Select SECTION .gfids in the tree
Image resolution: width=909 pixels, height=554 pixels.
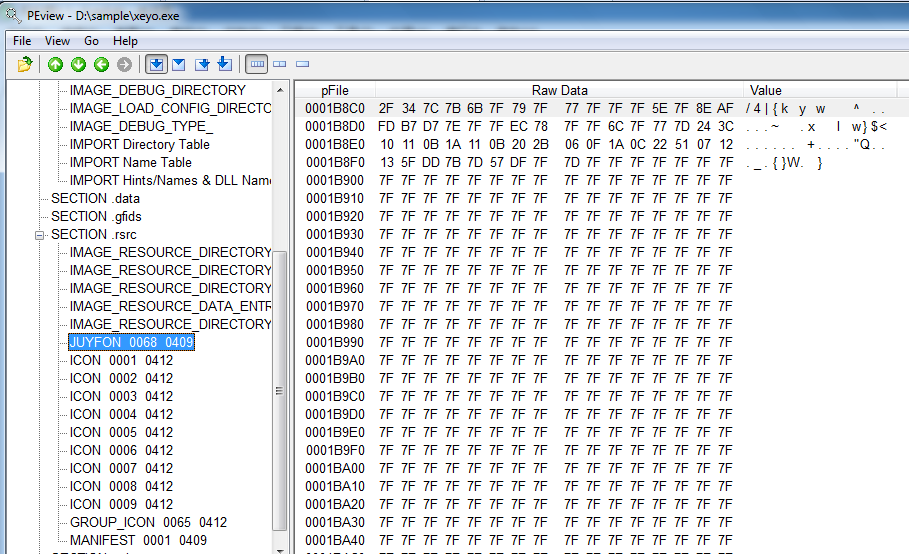96,216
